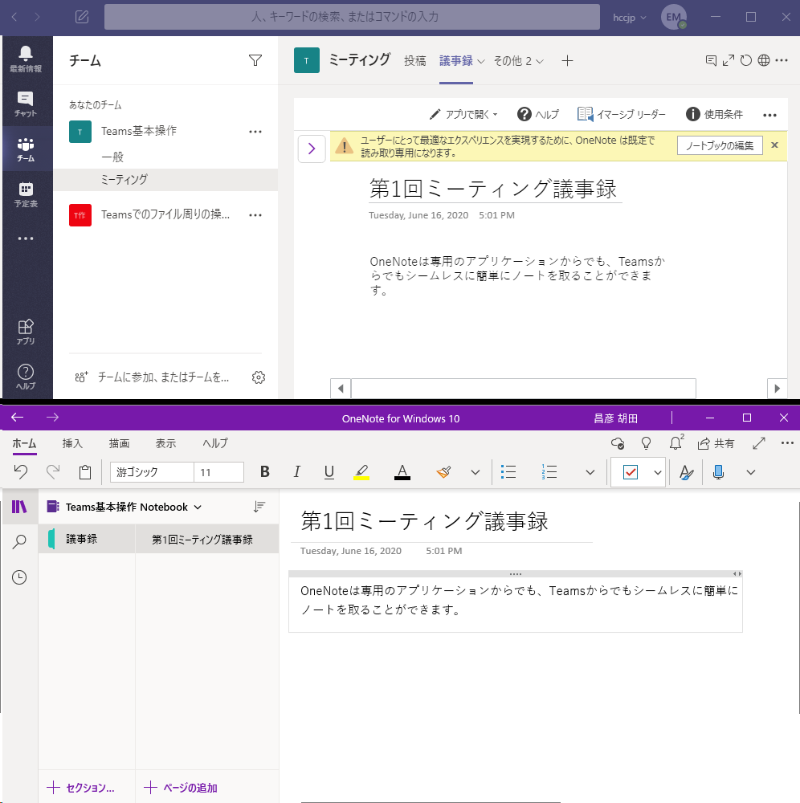This screenshot has height=803, width=800.
Task: Click the Italic formatting button in OneNote
Action: [x=296, y=472]
